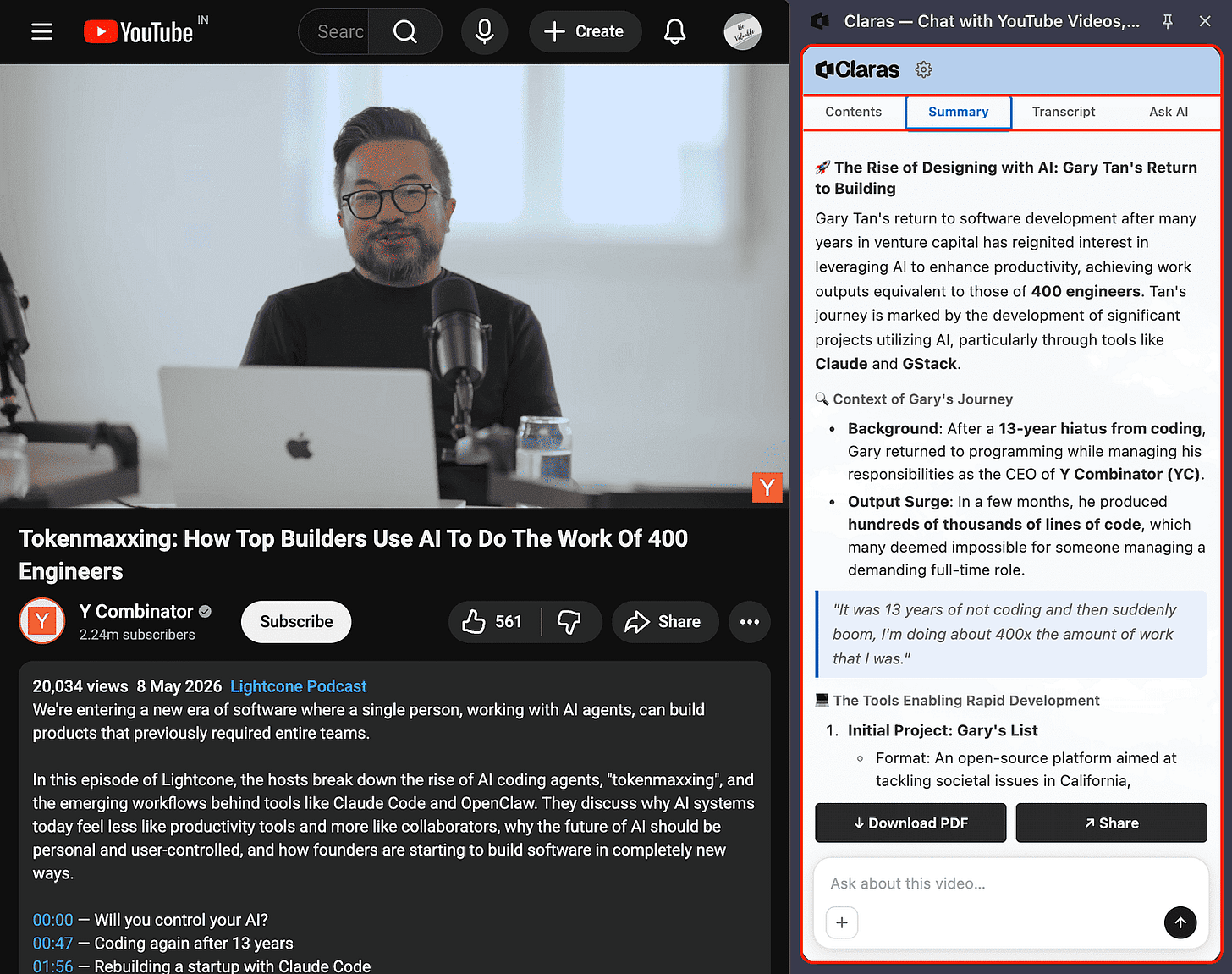Open the Transcript tab
This screenshot has height=974, width=1232.
1064,112
